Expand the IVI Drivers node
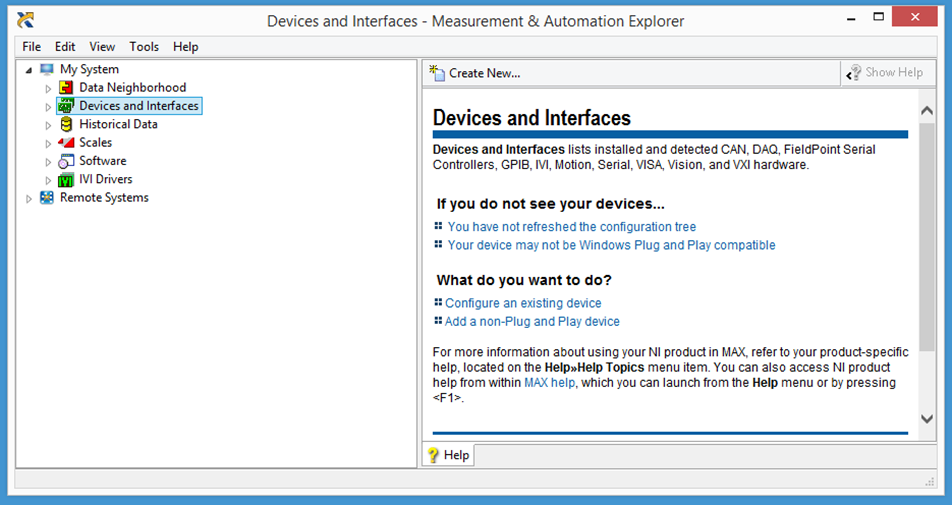 (48, 180)
